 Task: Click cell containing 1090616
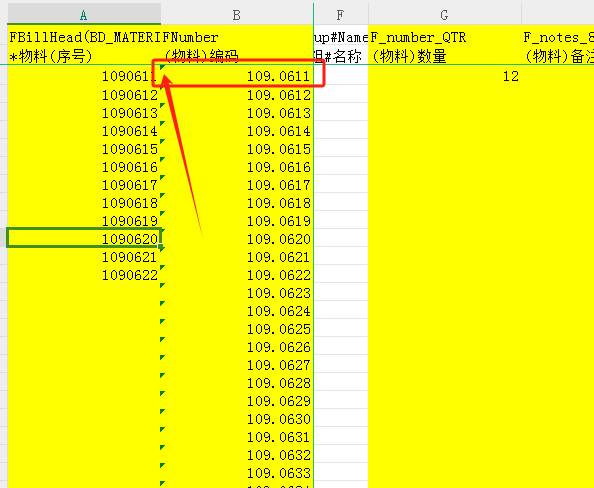point(84,166)
